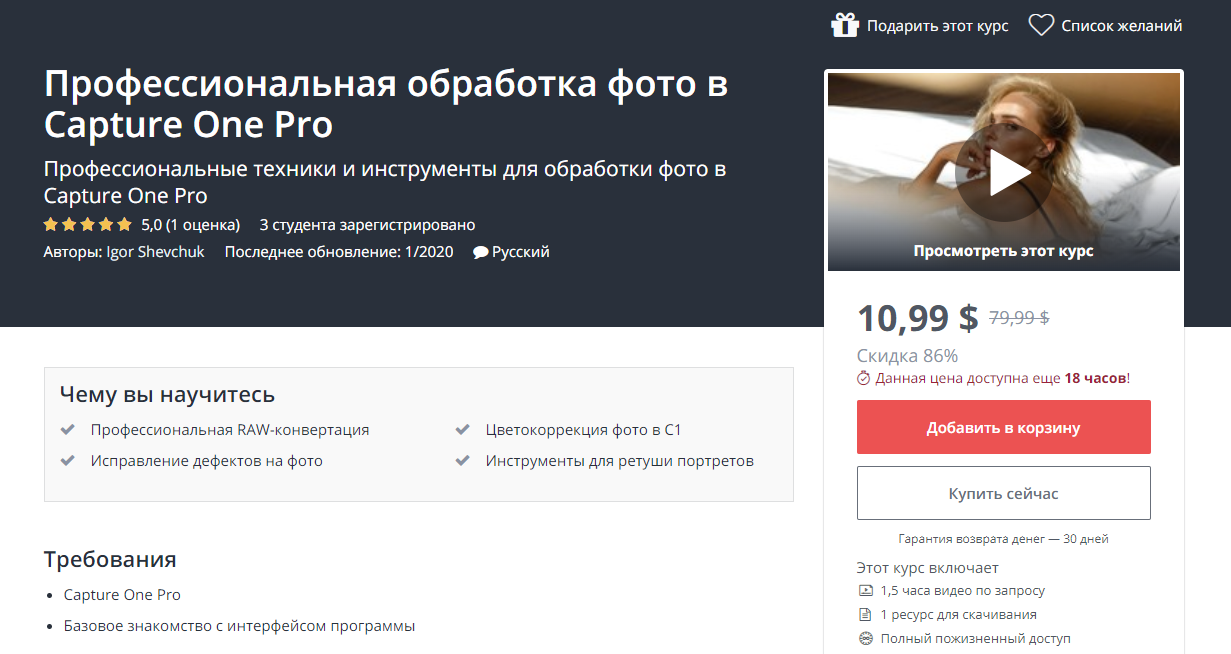Click checkmark beside Инструменты для ретуши портретов
This screenshot has width=1231, height=654.
point(463,461)
